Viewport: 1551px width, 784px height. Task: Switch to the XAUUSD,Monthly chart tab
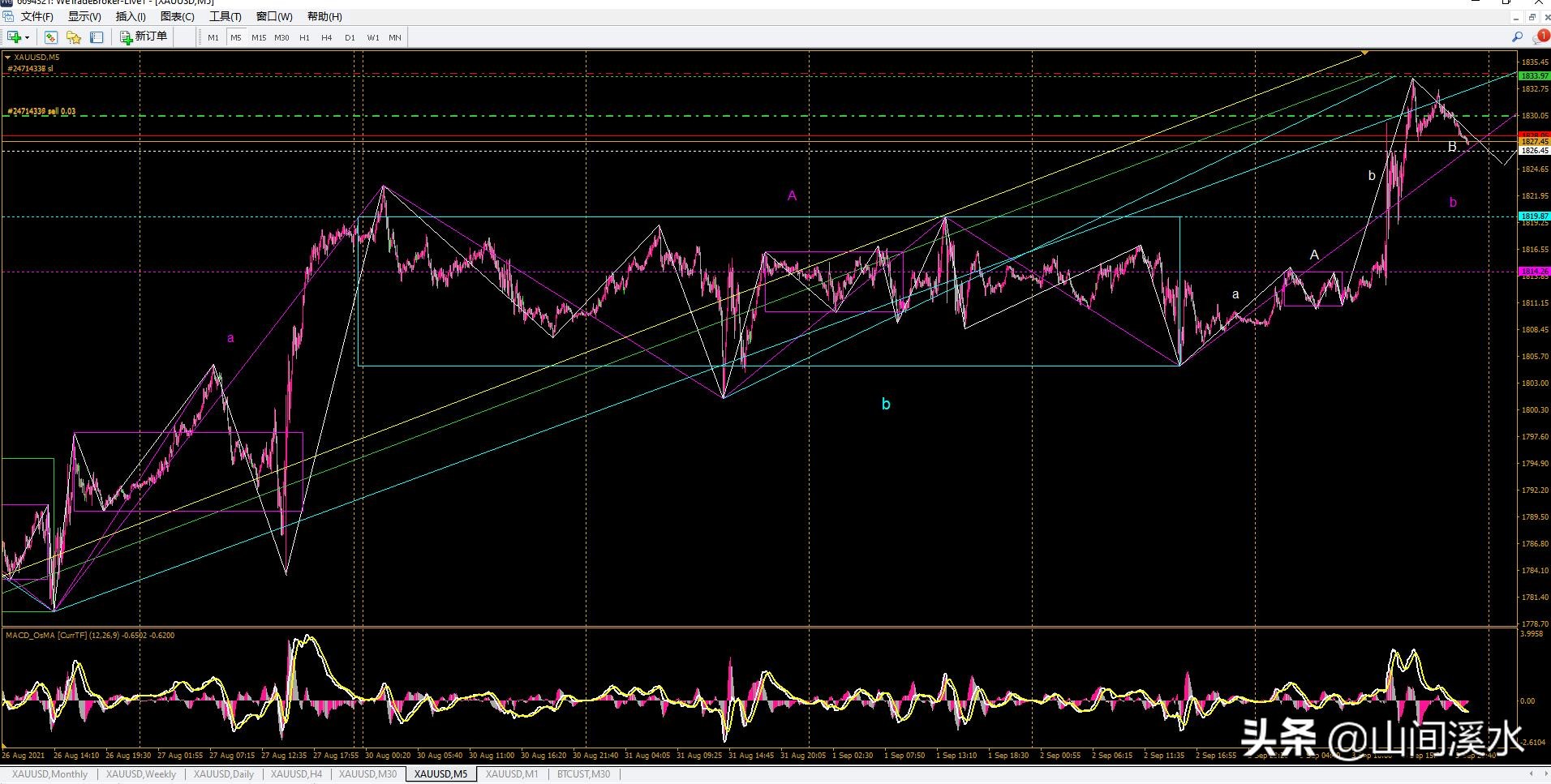pos(50,774)
